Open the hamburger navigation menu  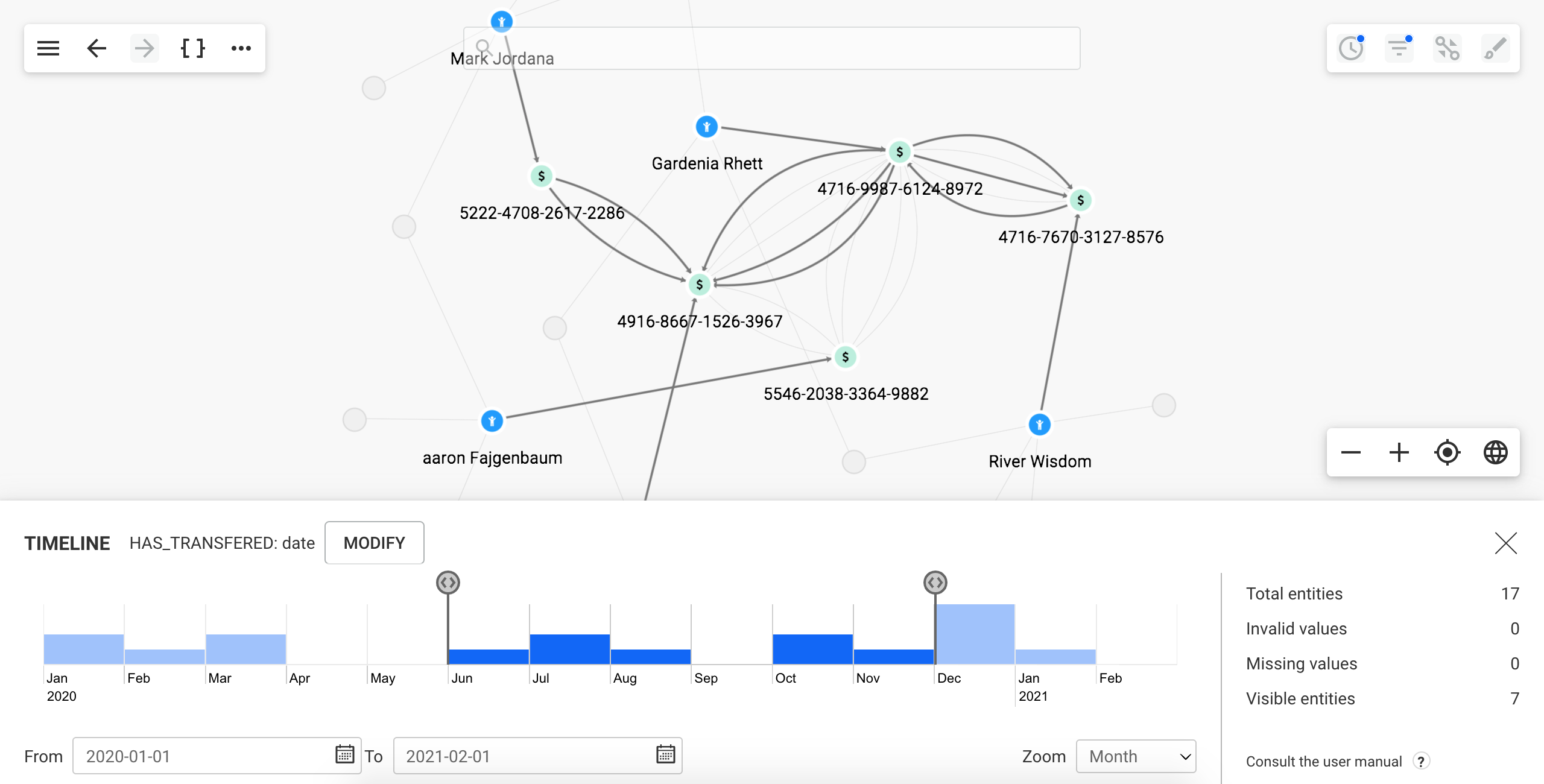point(48,48)
